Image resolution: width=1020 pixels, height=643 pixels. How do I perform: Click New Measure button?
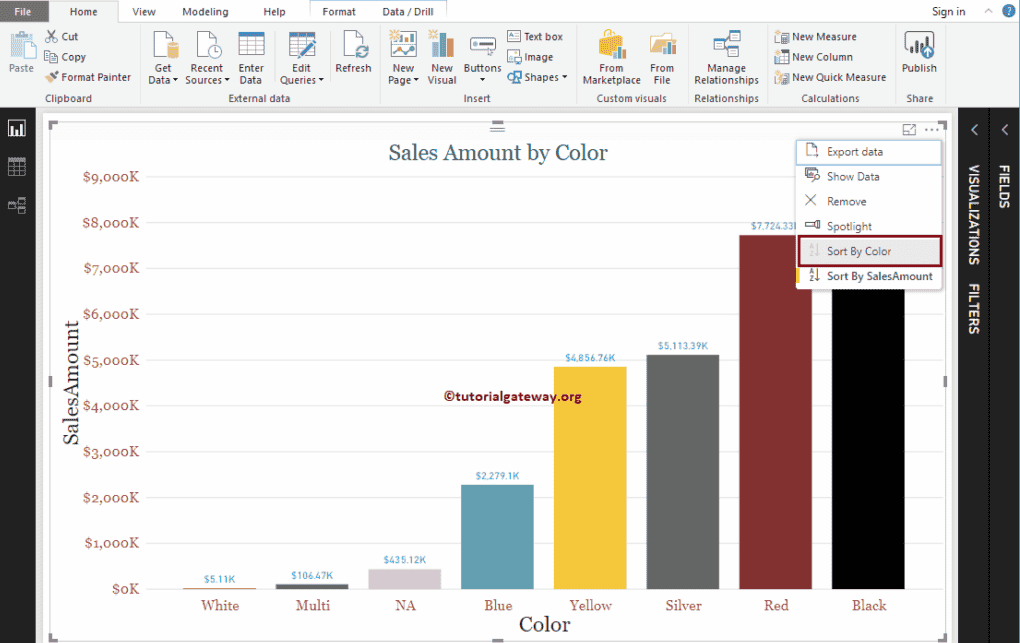(815, 37)
